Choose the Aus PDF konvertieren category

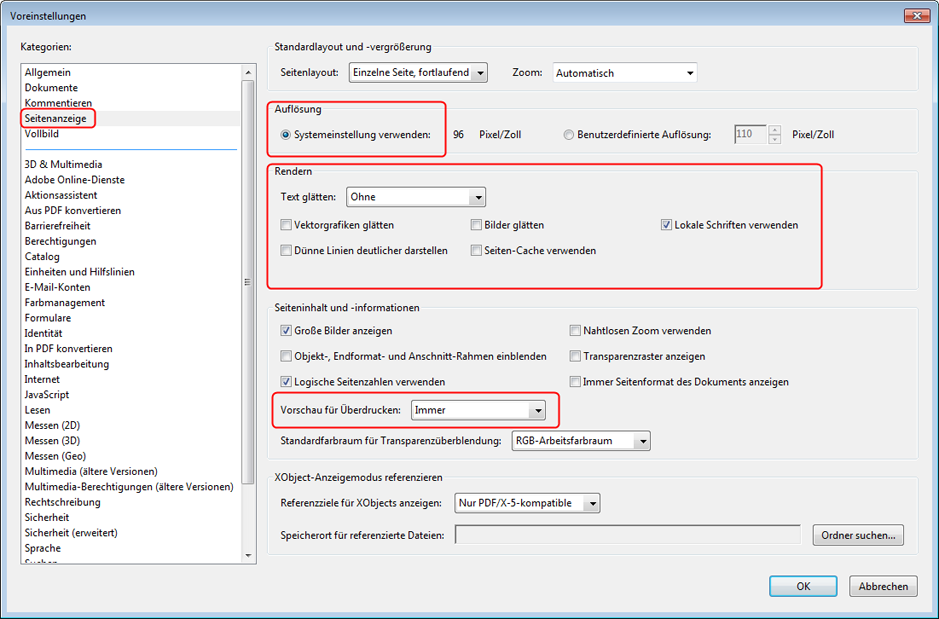(72, 211)
